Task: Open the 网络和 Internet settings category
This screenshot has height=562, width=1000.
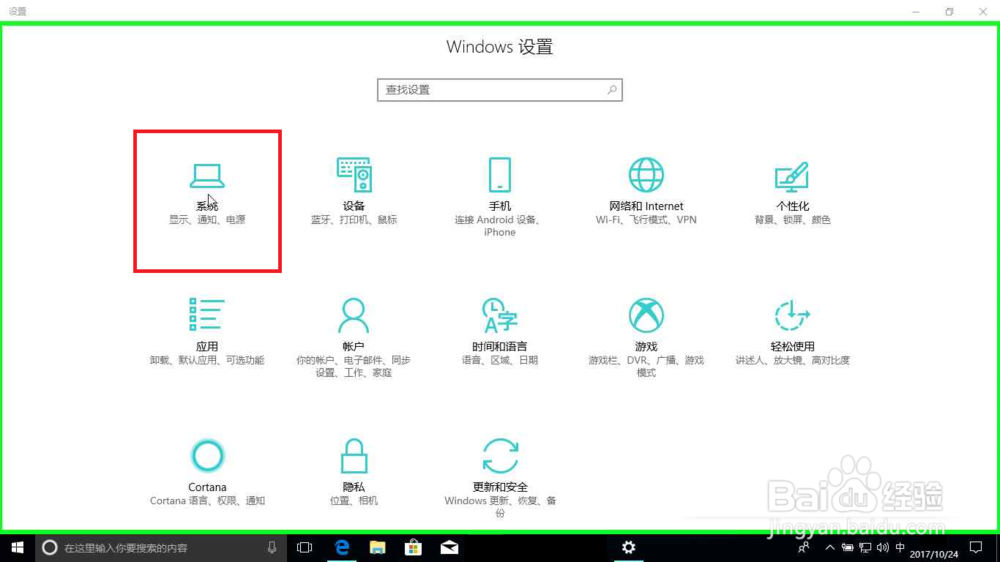Action: 646,192
